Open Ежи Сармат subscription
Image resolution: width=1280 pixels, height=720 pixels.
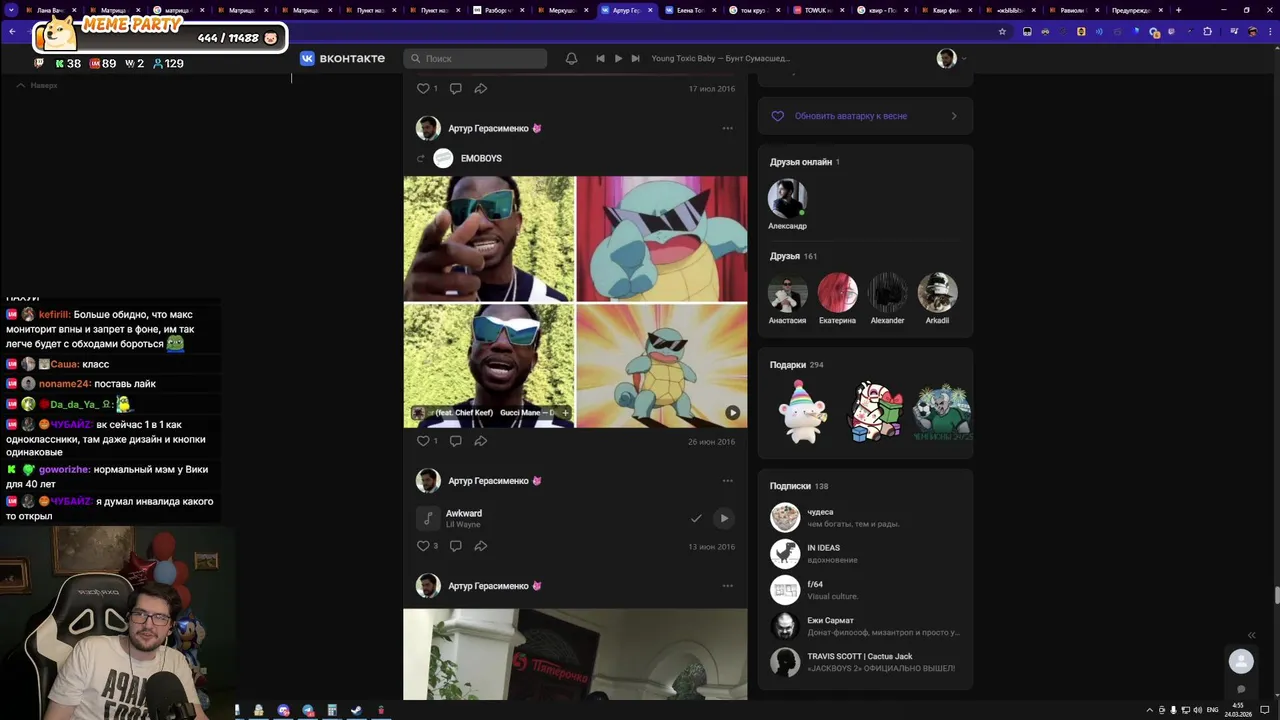pos(865,626)
